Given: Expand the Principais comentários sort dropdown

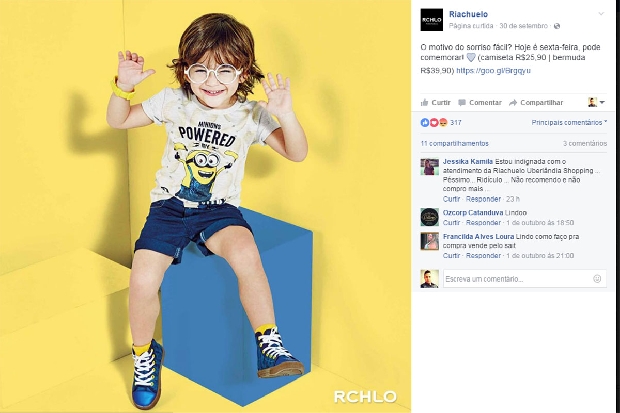Looking at the screenshot, I should (x=569, y=123).
